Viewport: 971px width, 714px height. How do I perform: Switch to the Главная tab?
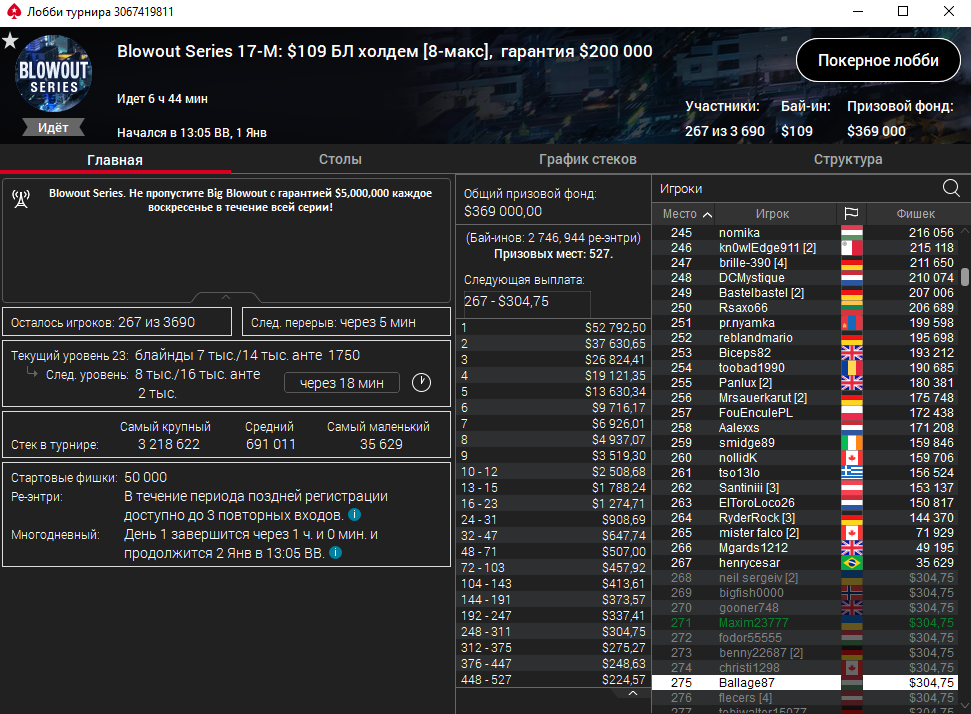(x=115, y=160)
